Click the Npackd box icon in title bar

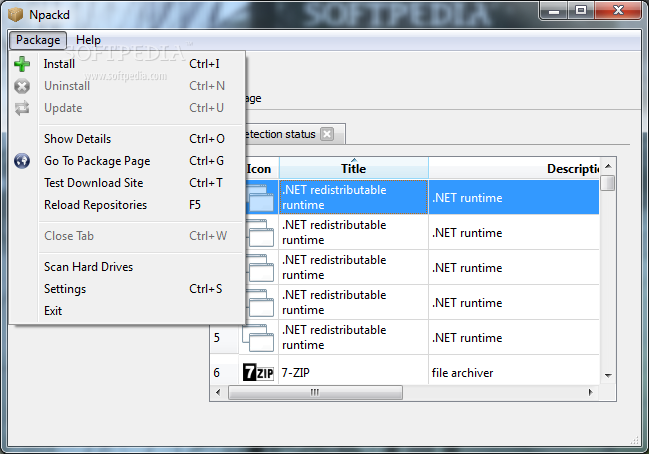[x=15, y=14]
